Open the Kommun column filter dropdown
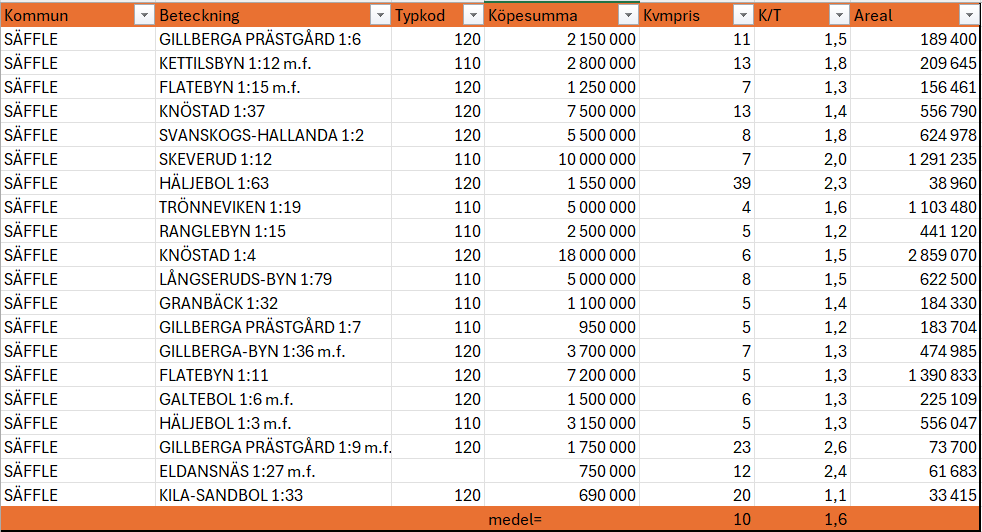The width and height of the screenshot is (982, 532). [x=144, y=15]
